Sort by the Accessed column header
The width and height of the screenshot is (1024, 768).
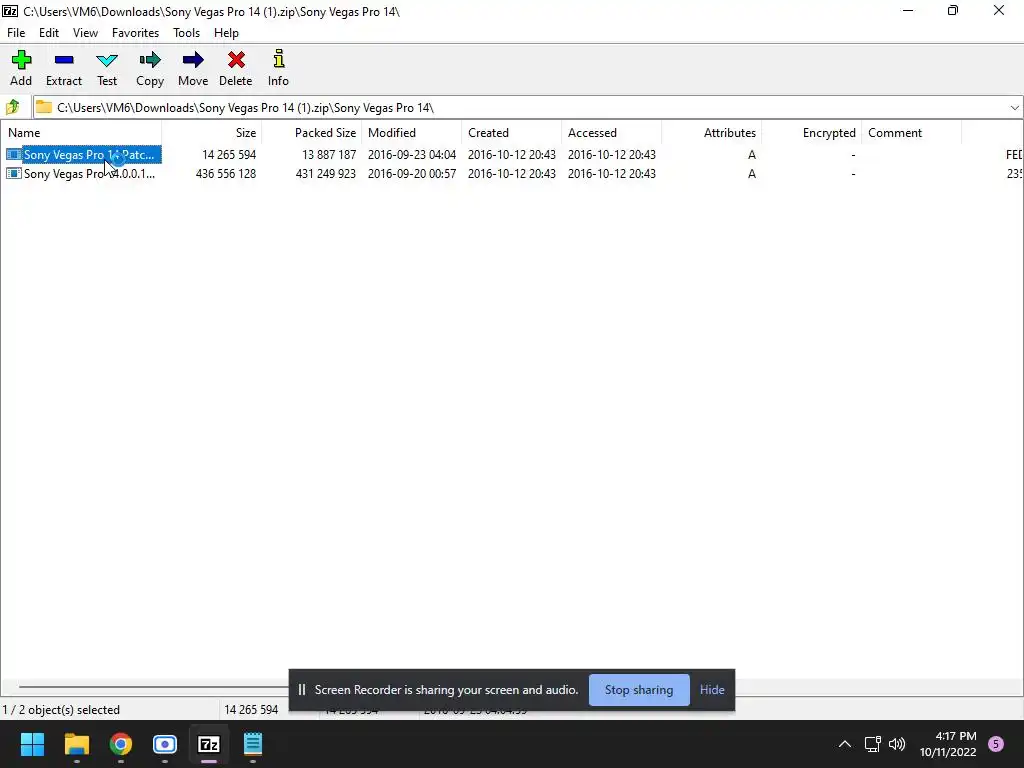611,133
